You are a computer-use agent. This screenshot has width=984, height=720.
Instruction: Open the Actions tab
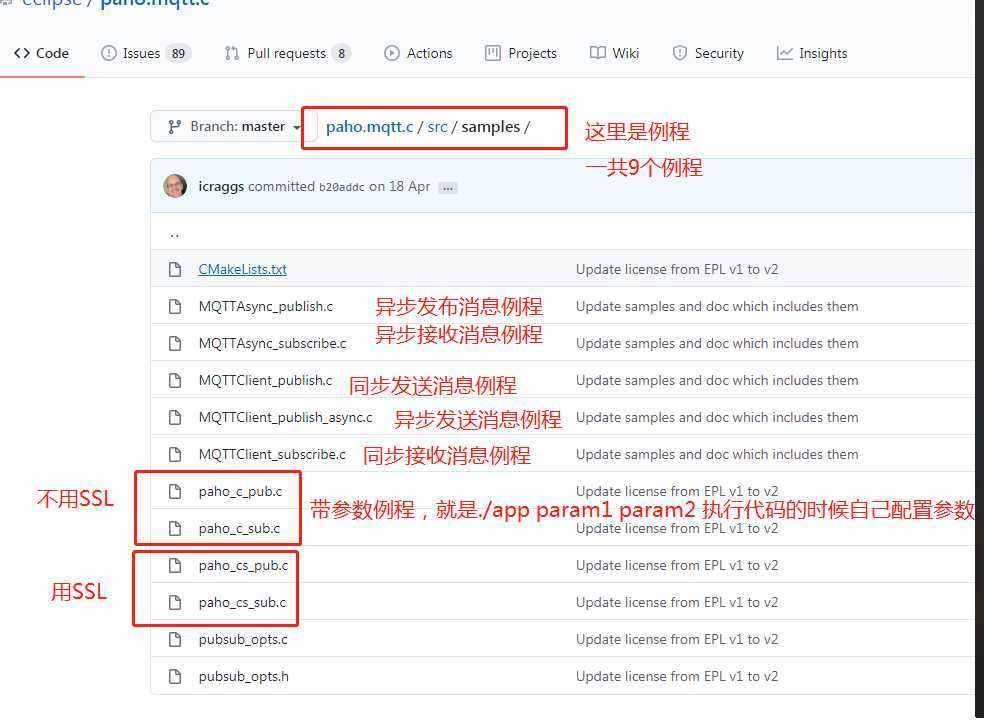pos(418,53)
